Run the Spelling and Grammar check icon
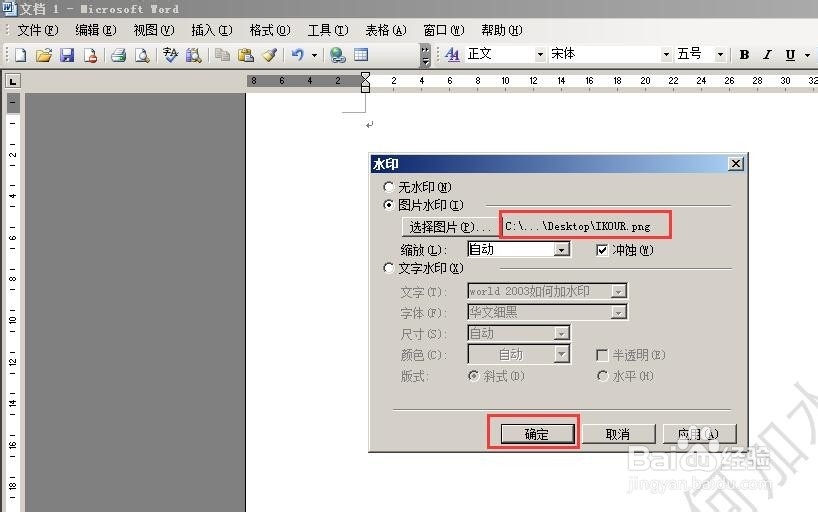This screenshot has width=818, height=512. pyautogui.click(x=170, y=55)
